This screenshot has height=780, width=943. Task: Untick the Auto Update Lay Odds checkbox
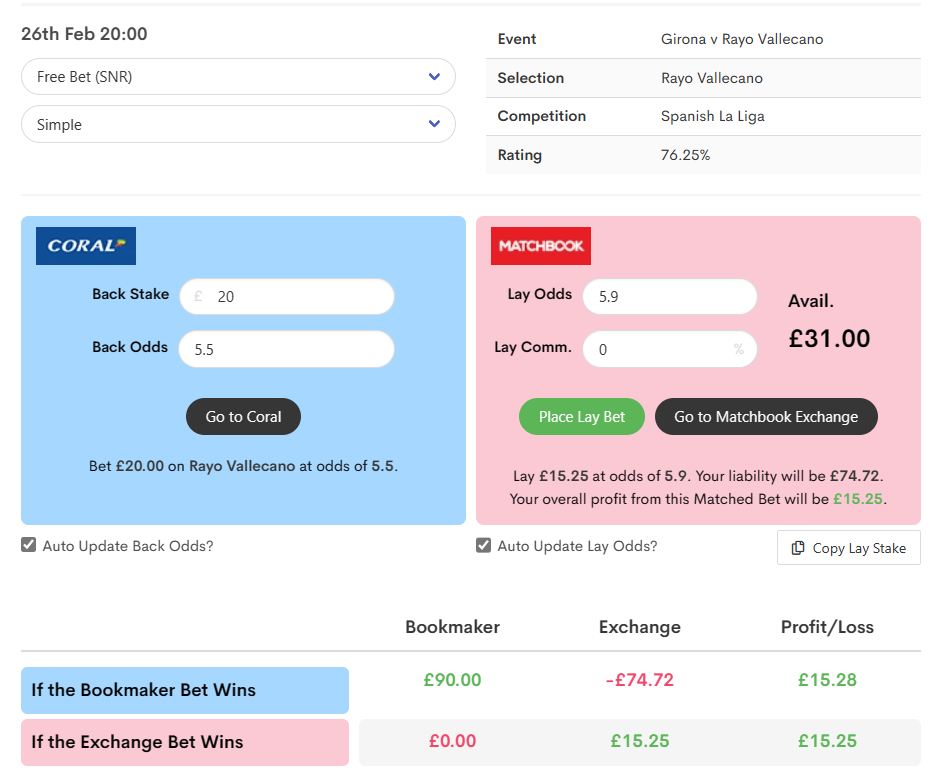click(x=484, y=546)
